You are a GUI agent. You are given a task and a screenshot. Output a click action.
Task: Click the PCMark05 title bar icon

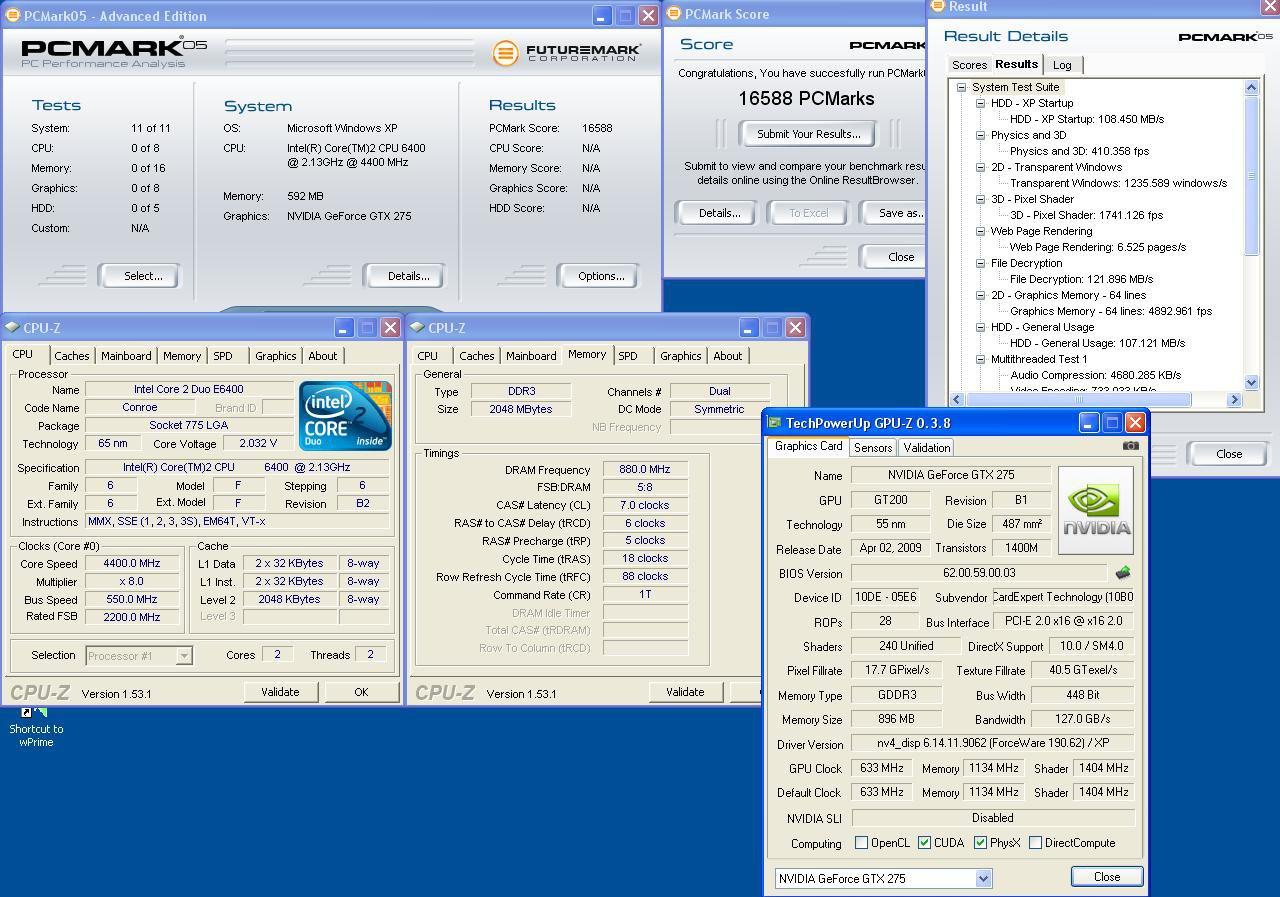(13, 16)
